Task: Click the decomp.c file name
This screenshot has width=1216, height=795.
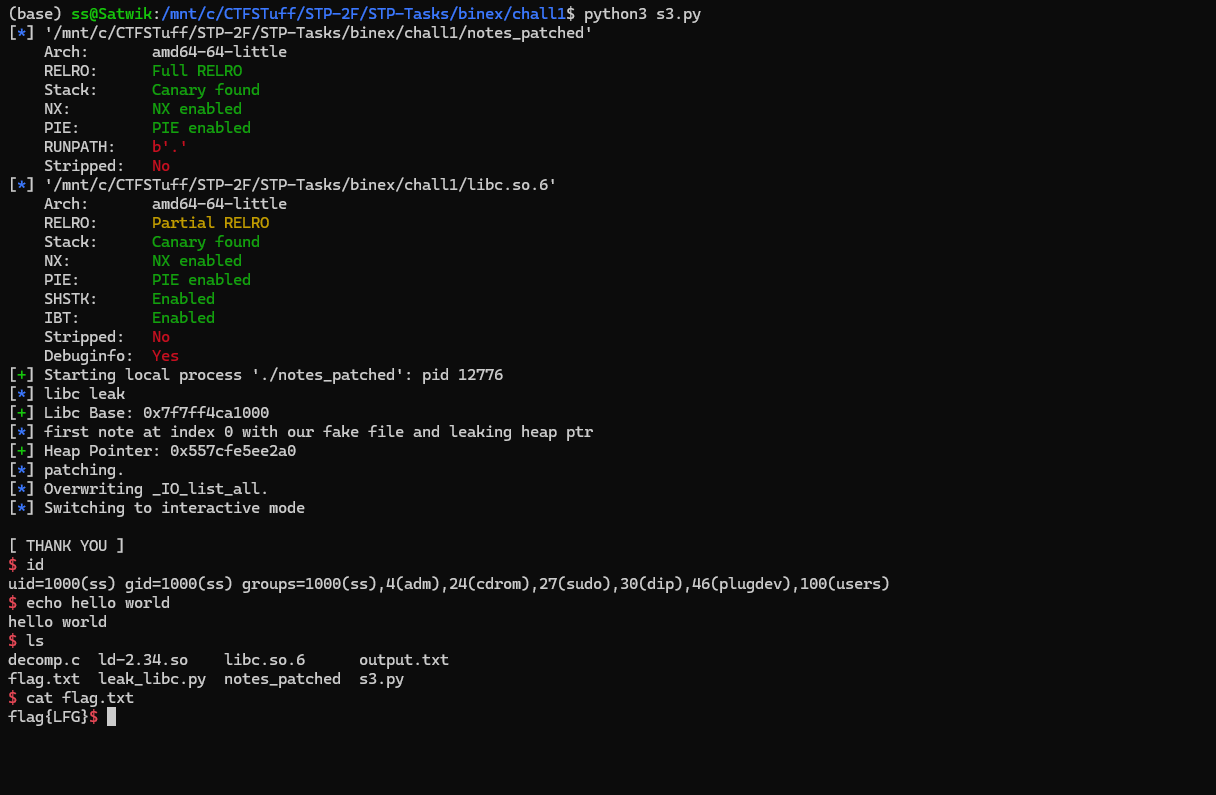Action: (x=44, y=660)
